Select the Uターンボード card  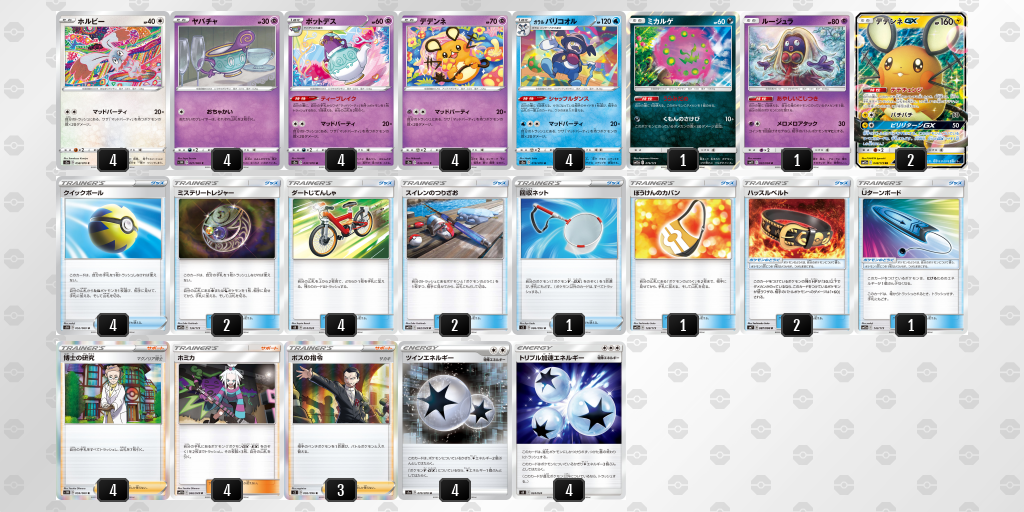click(910, 255)
